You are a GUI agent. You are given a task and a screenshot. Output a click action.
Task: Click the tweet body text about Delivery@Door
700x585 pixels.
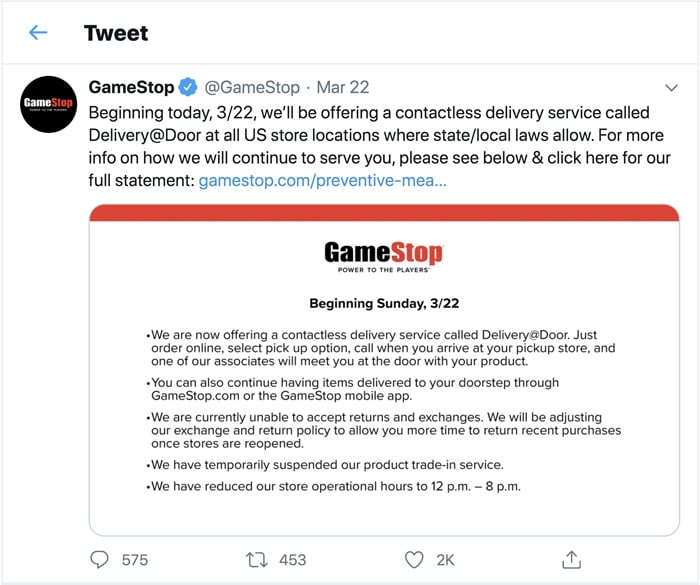coord(380,135)
